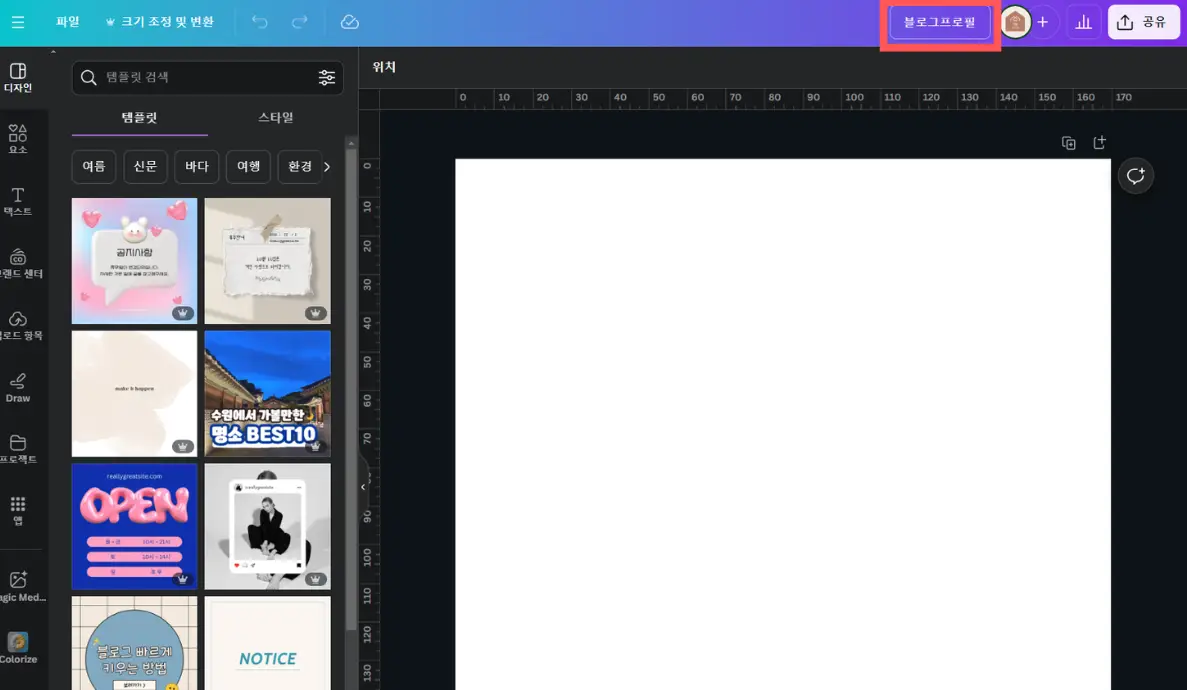Open the brand center panel
1187x690 pixels.
(x=18, y=264)
